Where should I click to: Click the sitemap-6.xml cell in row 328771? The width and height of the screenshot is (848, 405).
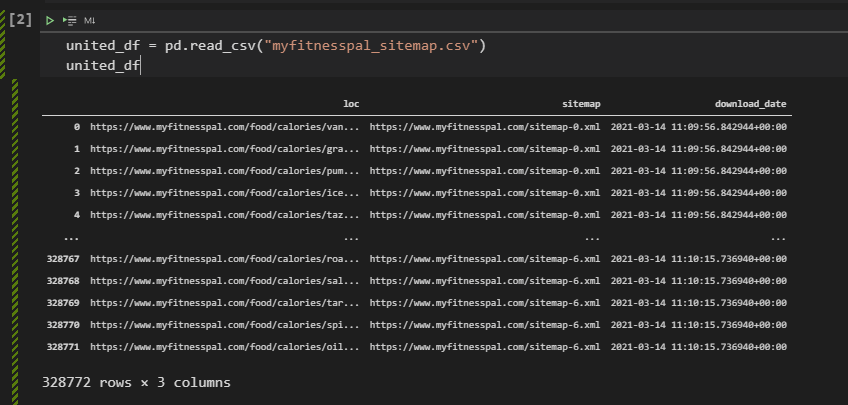[485, 347]
